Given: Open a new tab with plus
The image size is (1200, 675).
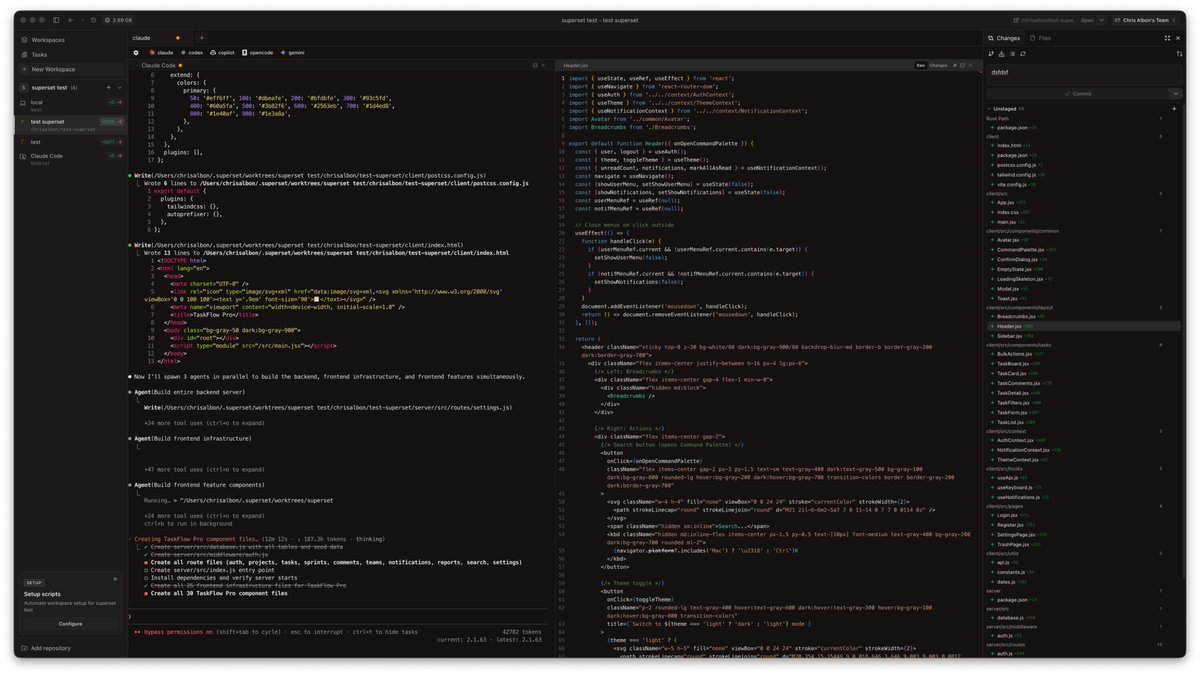Looking at the screenshot, I should pos(201,38).
